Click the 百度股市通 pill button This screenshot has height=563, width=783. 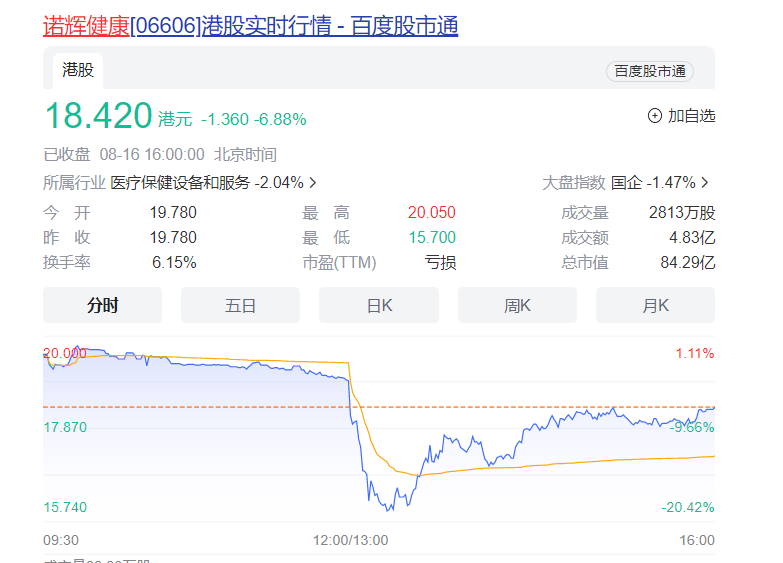click(650, 71)
